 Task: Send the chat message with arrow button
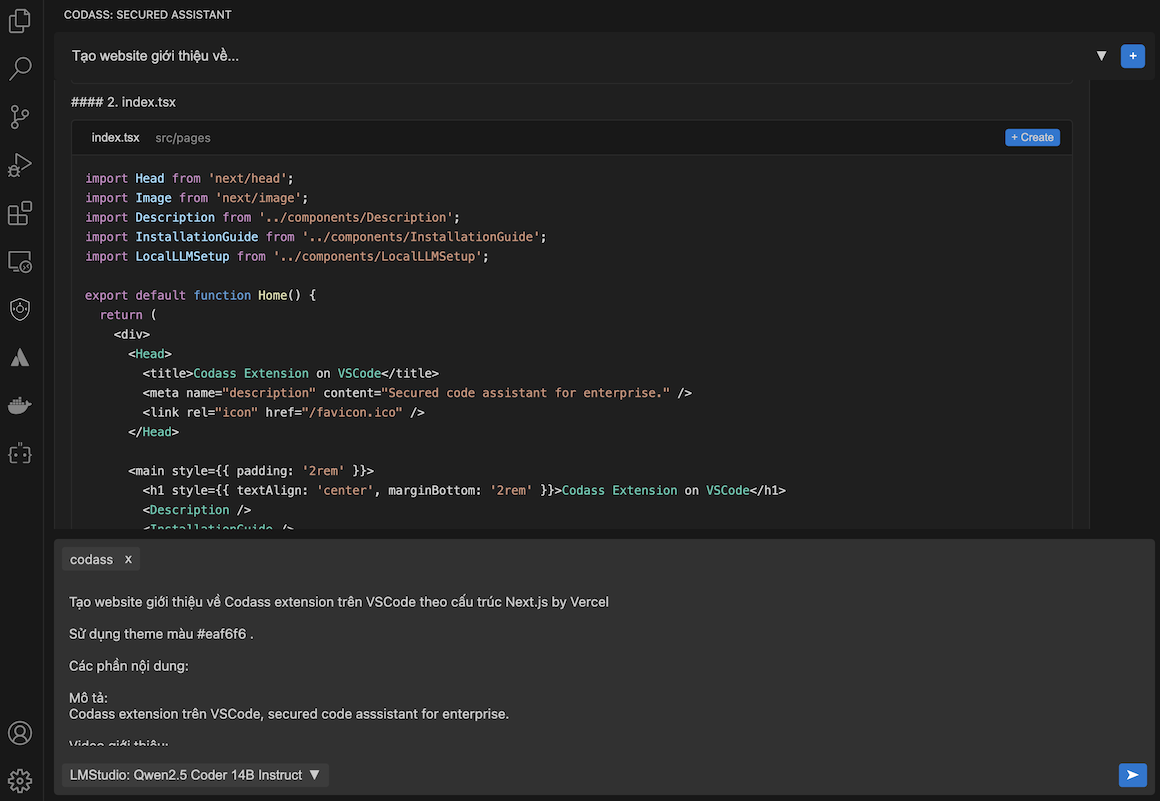[1132, 775]
